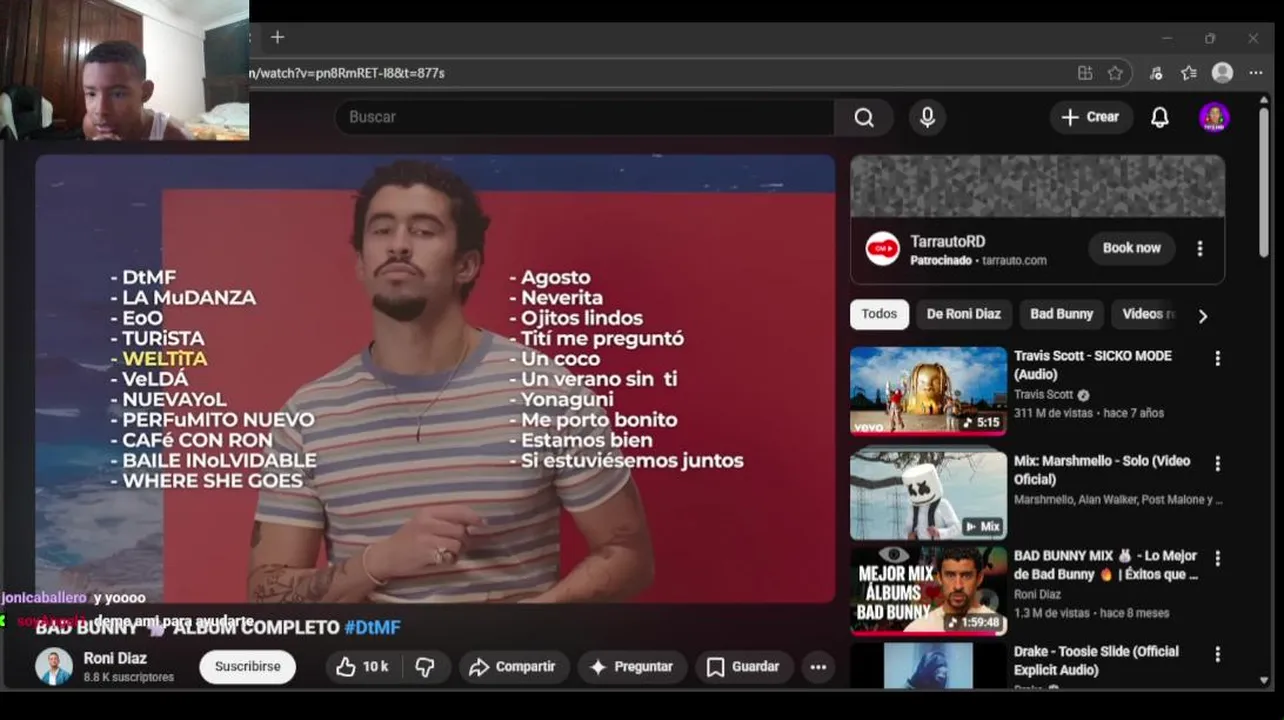Open the browser favorites list icon
This screenshot has width=1284, height=720.
point(1188,73)
